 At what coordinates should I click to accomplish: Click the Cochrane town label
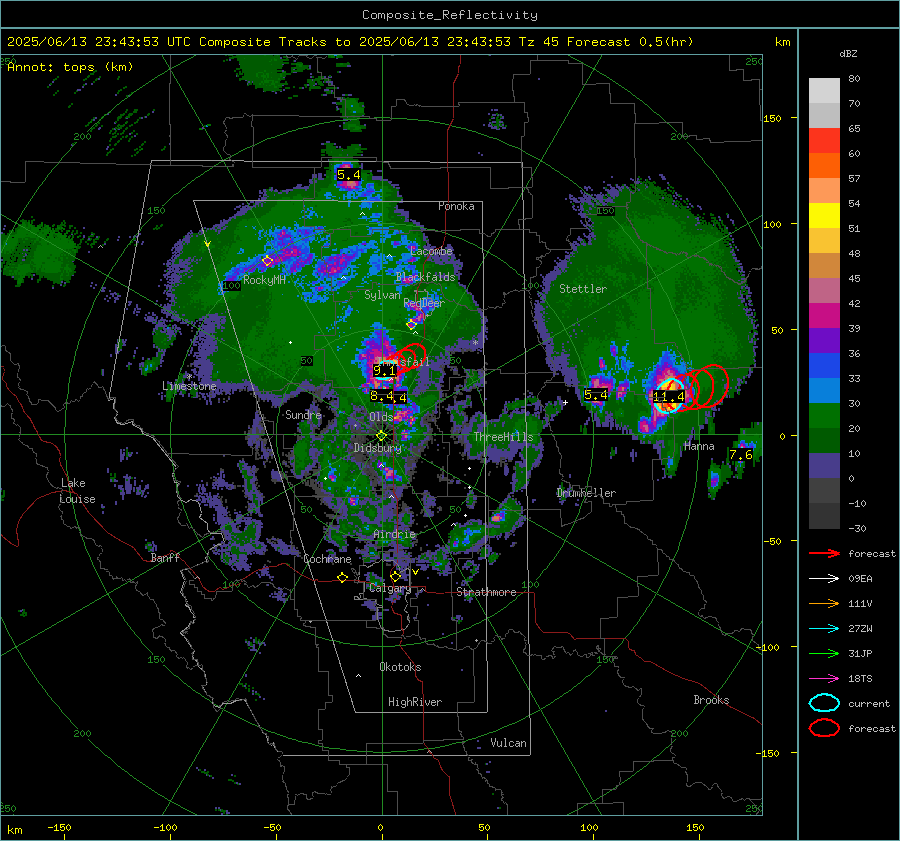[327, 559]
